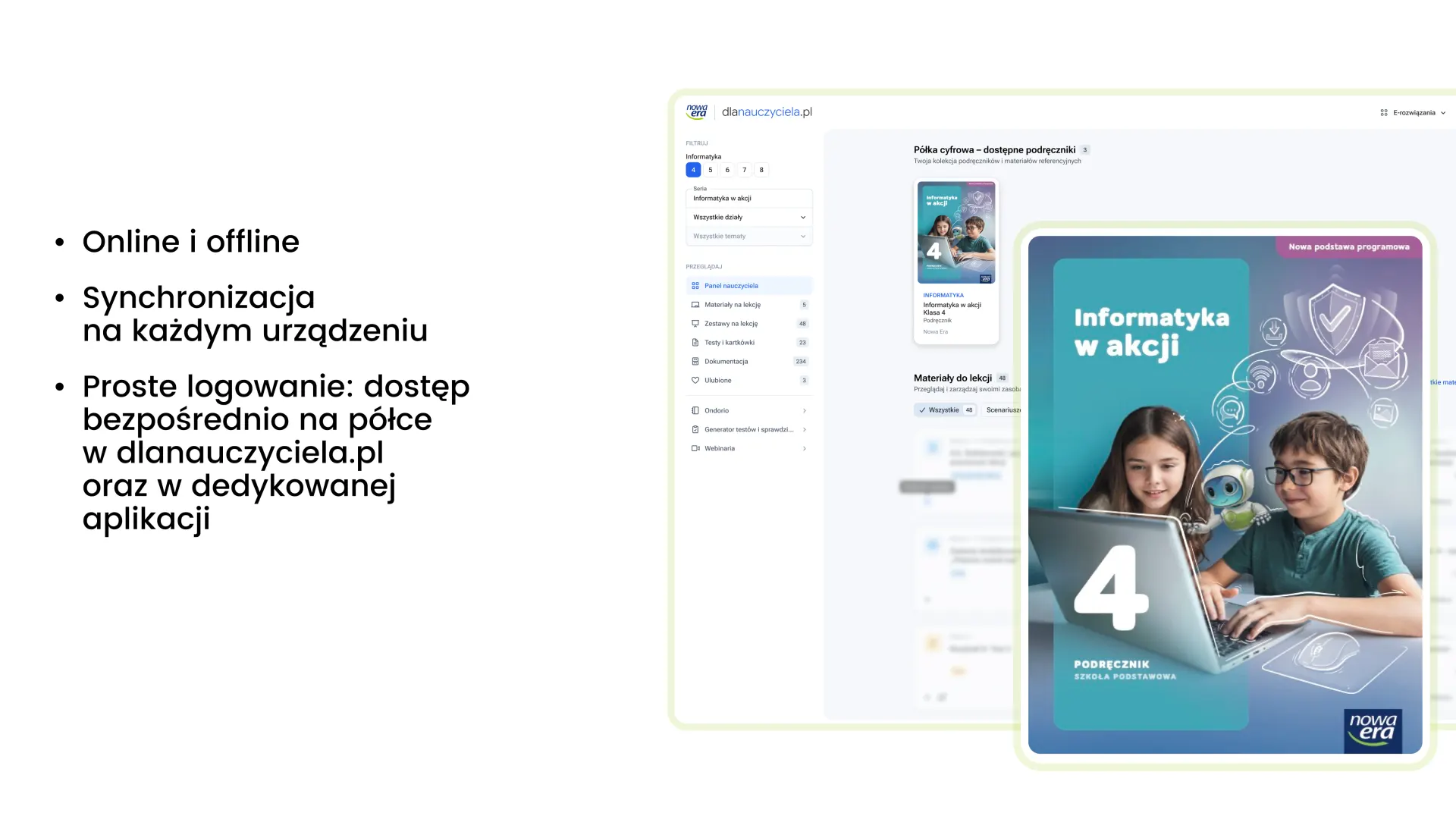Image resolution: width=1456 pixels, height=819 pixels.
Task: Select grade 7 filter button
Action: (x=744, y=170)
